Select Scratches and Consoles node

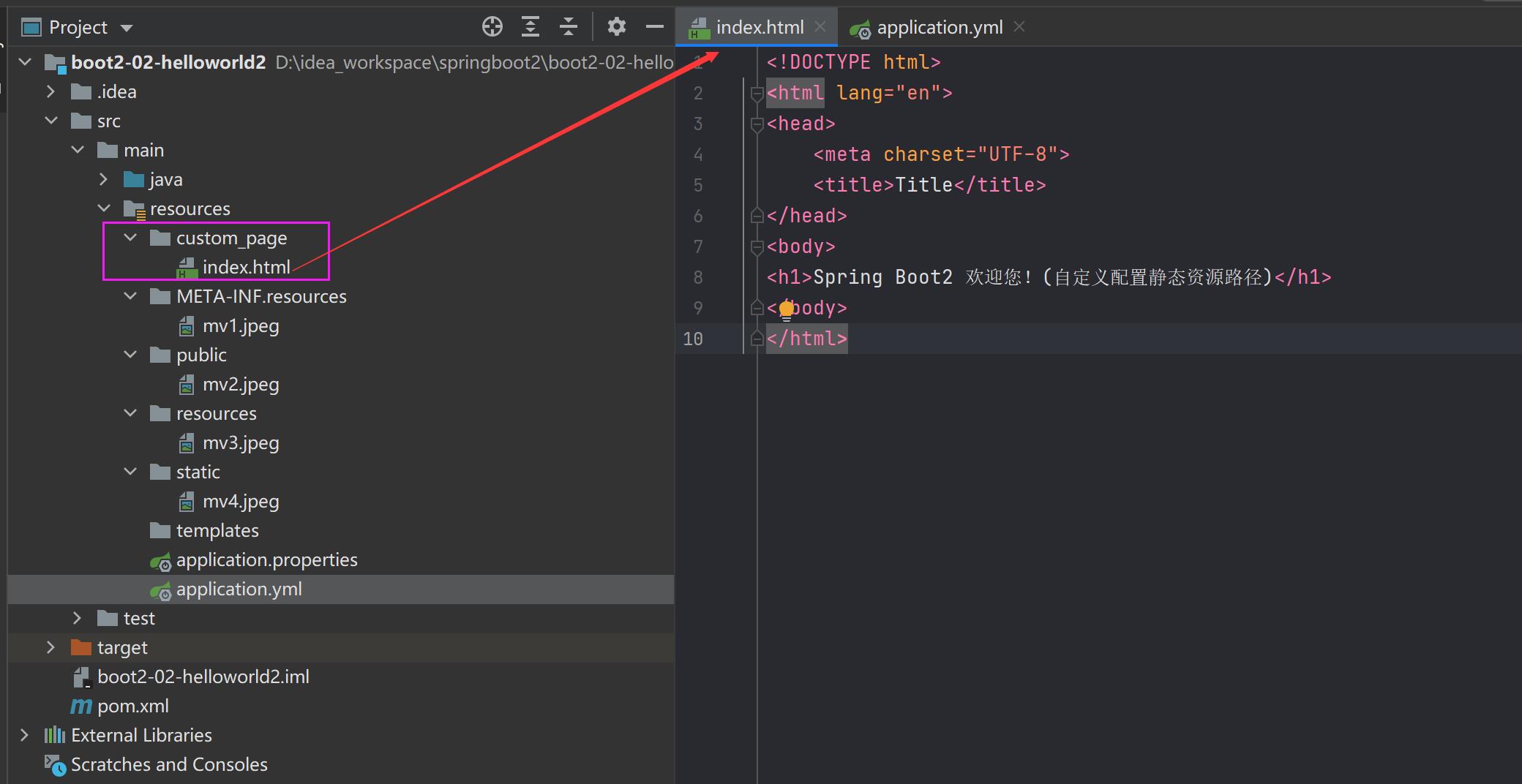169,764
